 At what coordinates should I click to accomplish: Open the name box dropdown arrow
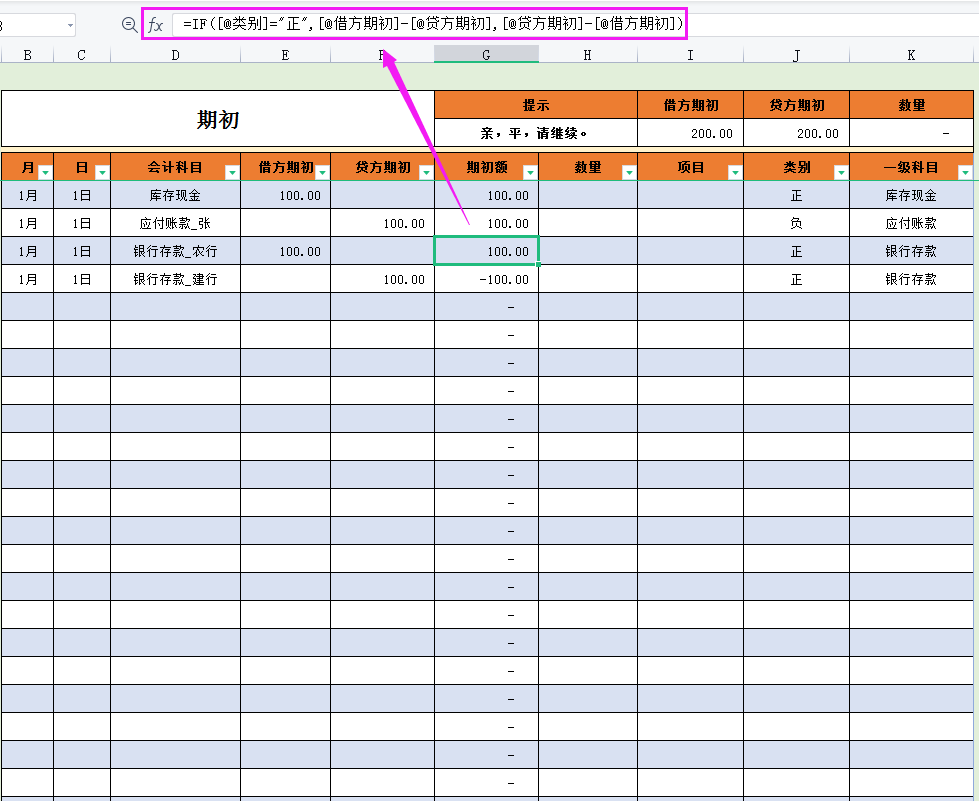coord(68,24)
